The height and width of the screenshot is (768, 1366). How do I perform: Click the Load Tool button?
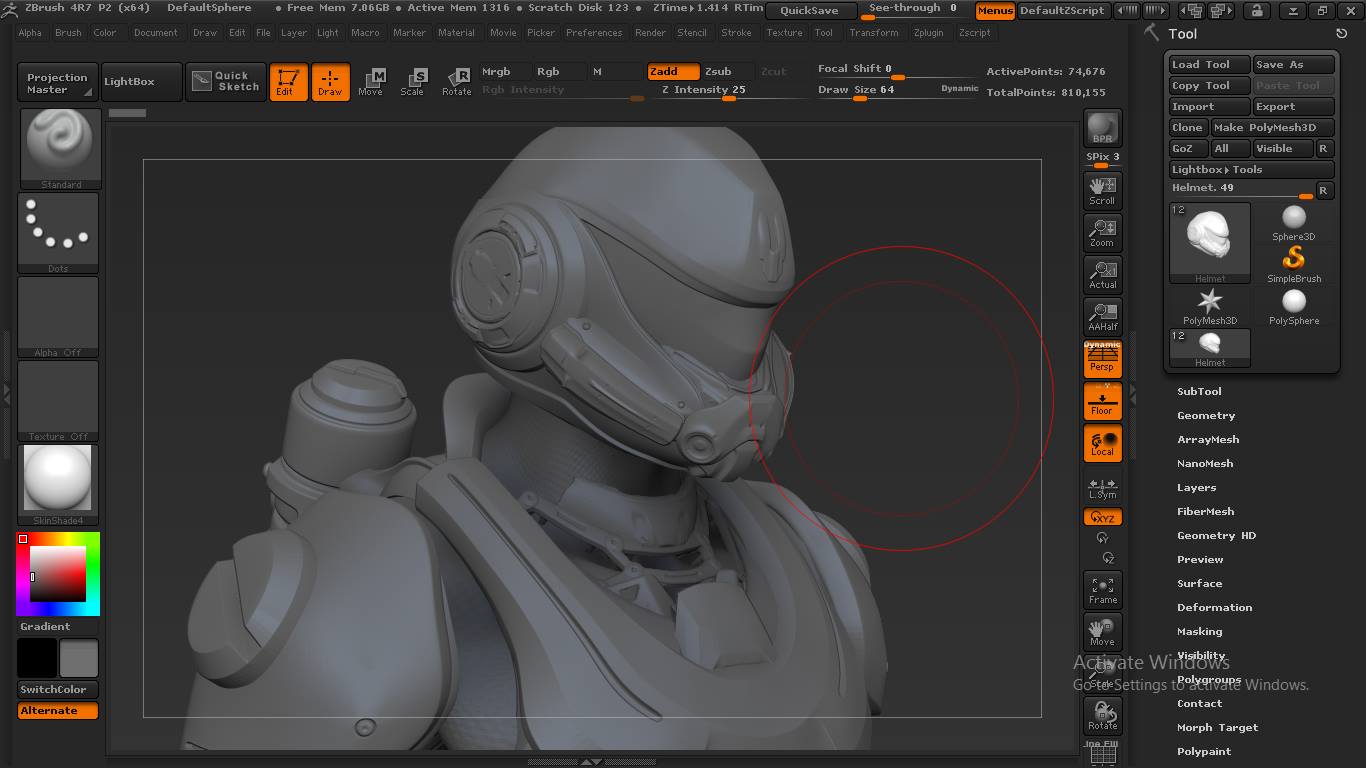point(1210,65)
